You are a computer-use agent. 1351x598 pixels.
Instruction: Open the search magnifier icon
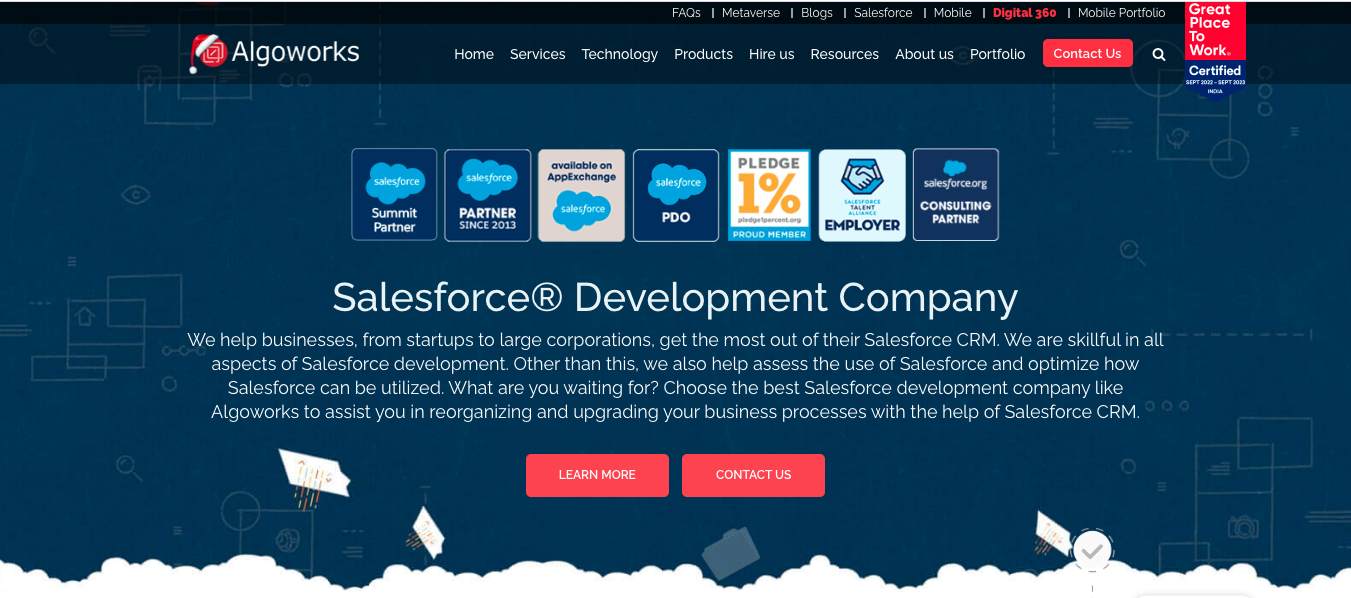pos(1159,55)
